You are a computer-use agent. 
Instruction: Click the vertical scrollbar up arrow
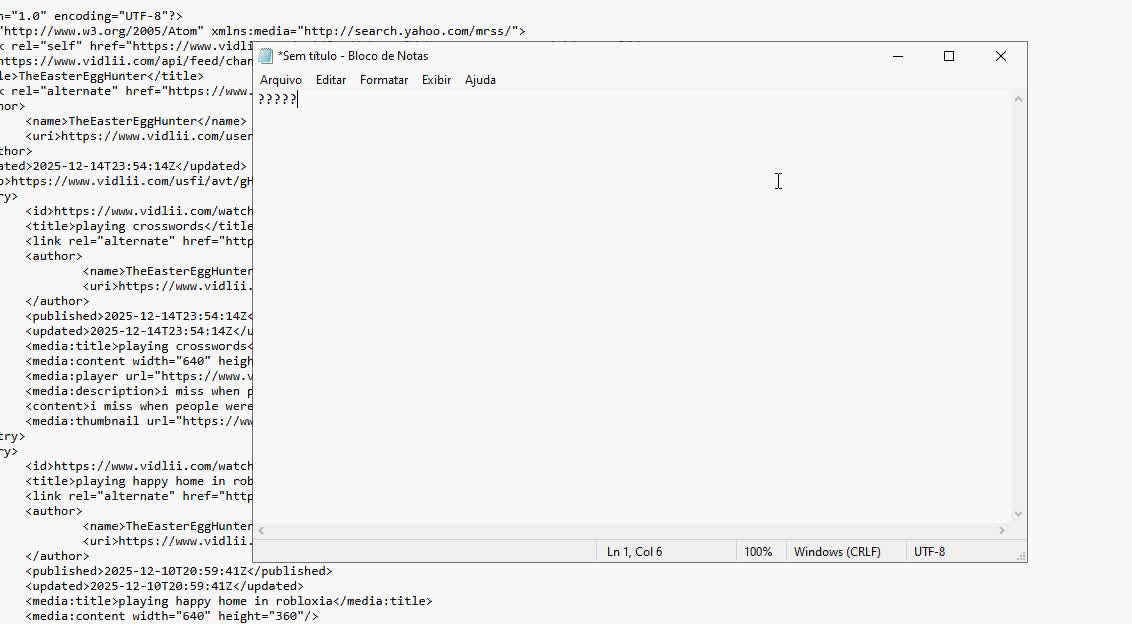1018,99
